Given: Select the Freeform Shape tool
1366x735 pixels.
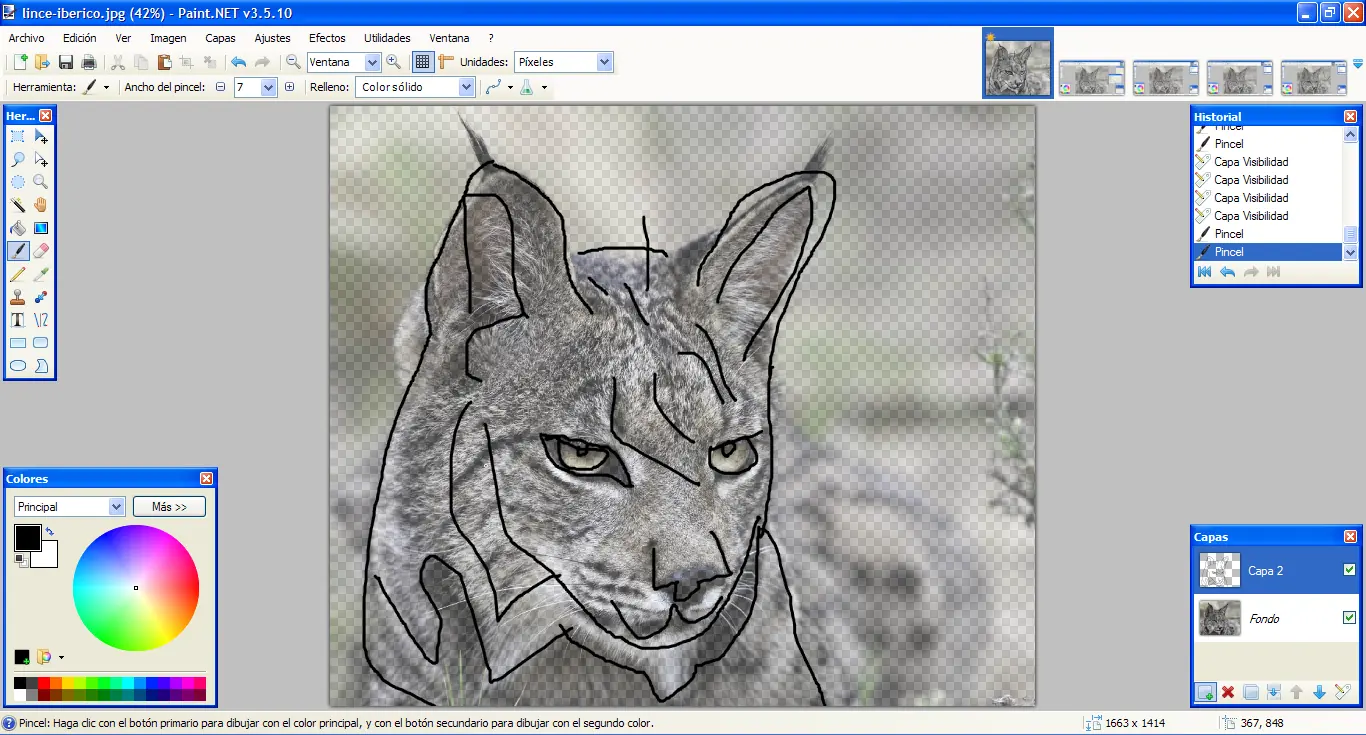Looking at the screenshot, I should [41, 366].
